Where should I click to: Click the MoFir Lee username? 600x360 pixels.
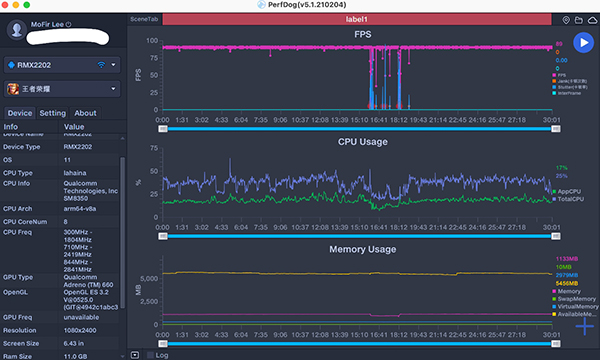click(47, 24)
